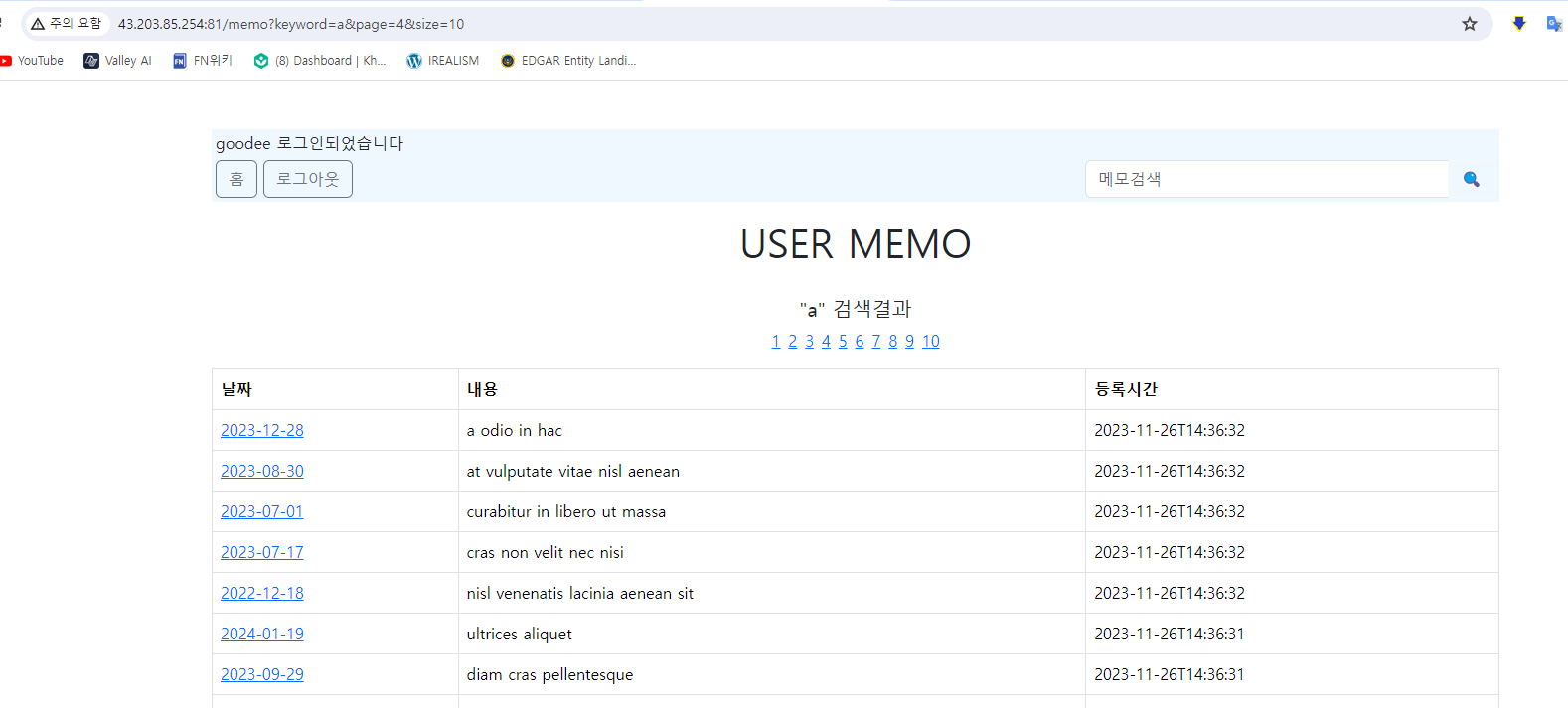1568x708 pixels.
Task: Open the IREALISM bookmark
Action: (x=443, y=61)
